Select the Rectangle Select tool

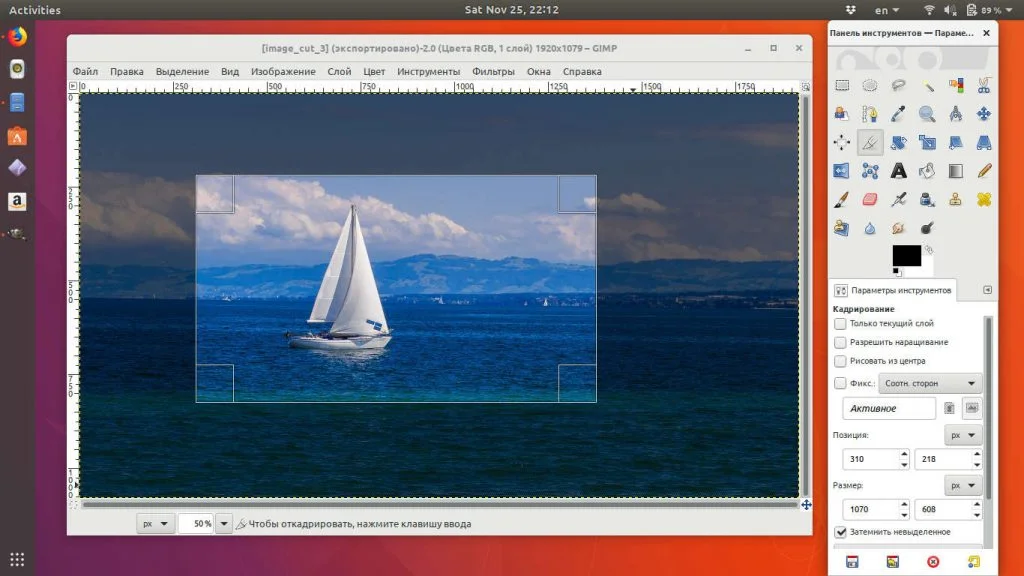(842, 86)
